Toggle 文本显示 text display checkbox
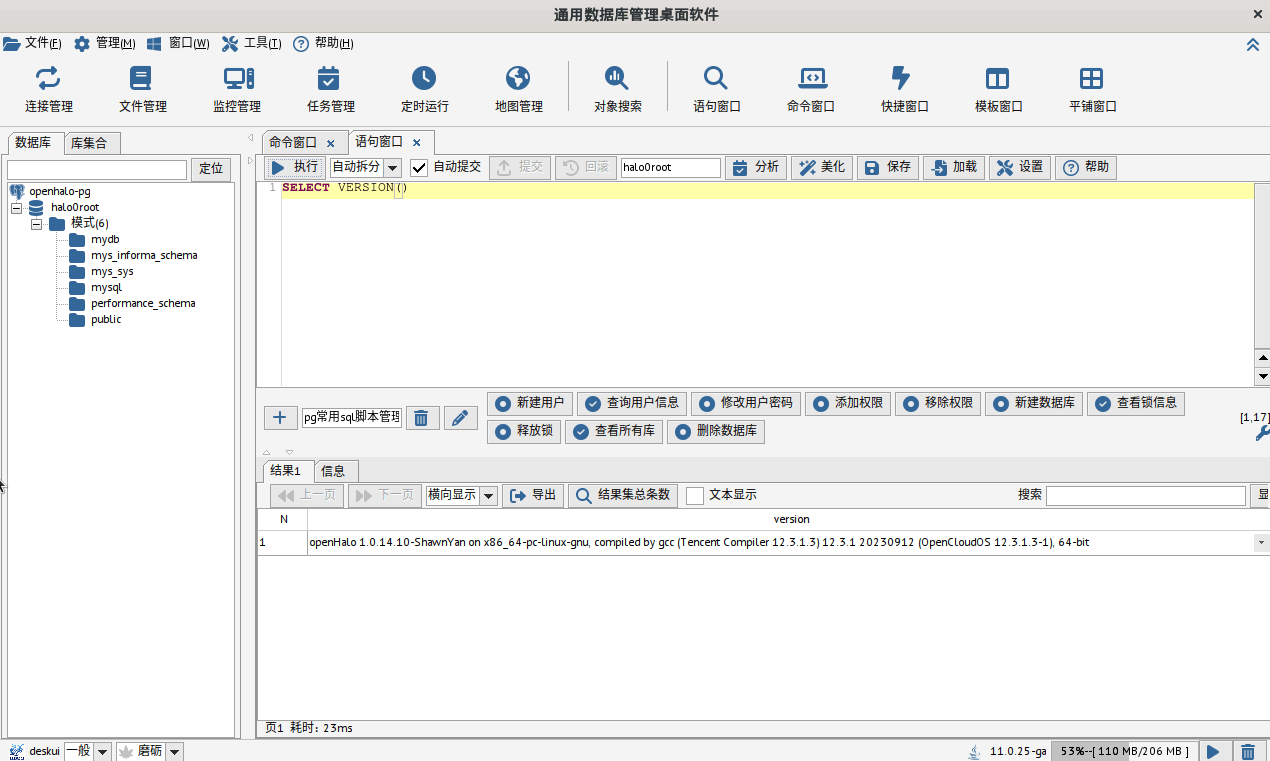 (695, 496)
